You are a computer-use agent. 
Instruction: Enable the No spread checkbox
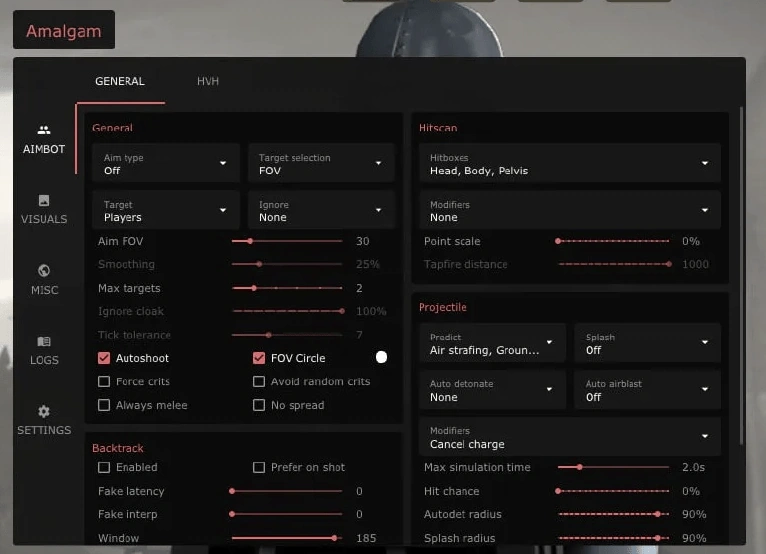259,405
